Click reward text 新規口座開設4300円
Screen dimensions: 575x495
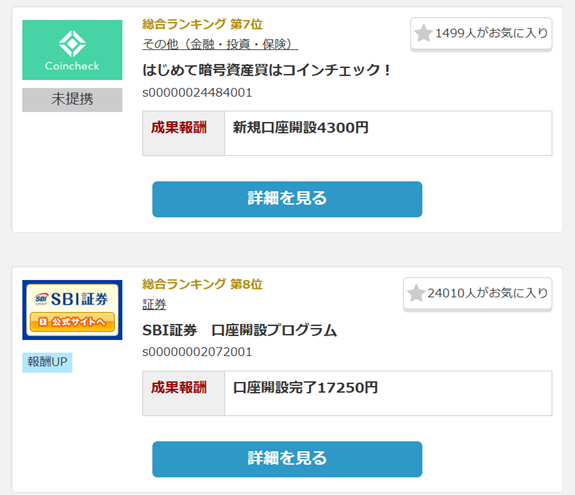pyautogui.click(x=301, y=128)
